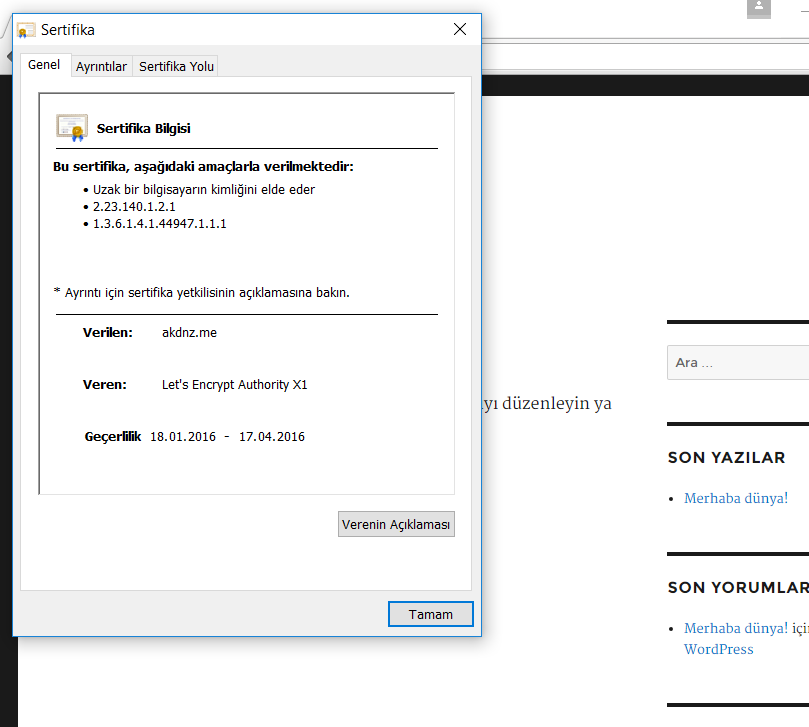Close the Sertifika dialog window
This screenshot has width=809, height=727.
pyautogui.click(x=460, y=29)
